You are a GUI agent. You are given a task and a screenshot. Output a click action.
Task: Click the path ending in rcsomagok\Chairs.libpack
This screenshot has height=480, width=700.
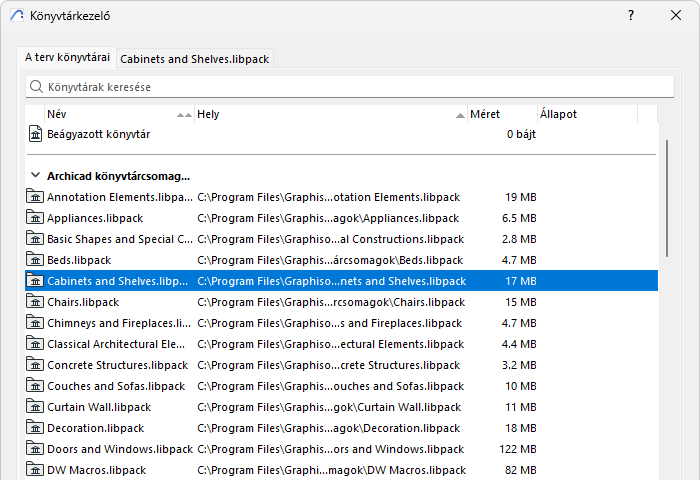331,302
